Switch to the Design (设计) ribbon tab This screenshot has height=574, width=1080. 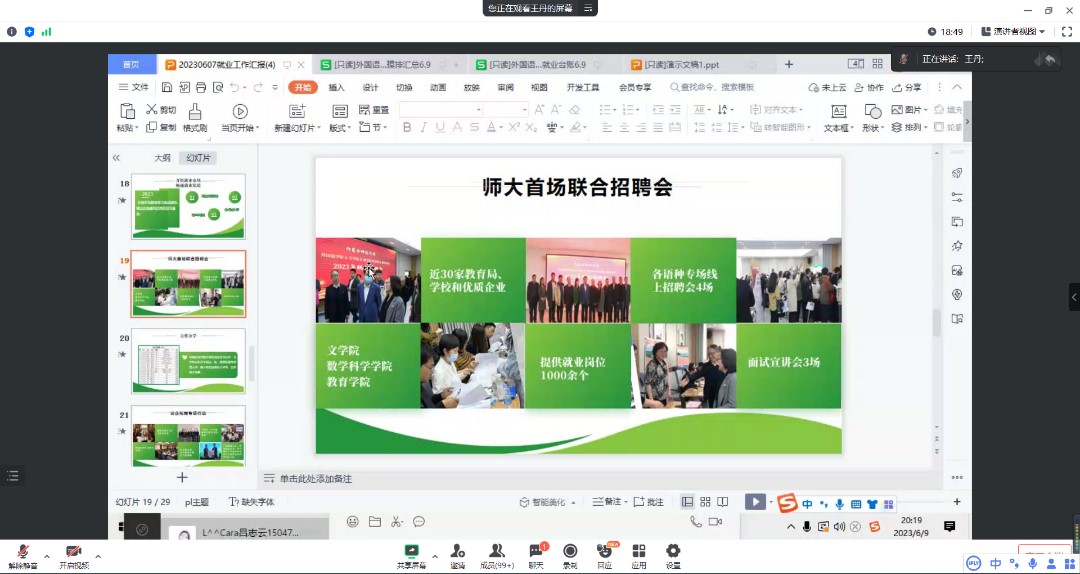pos(371,88)
